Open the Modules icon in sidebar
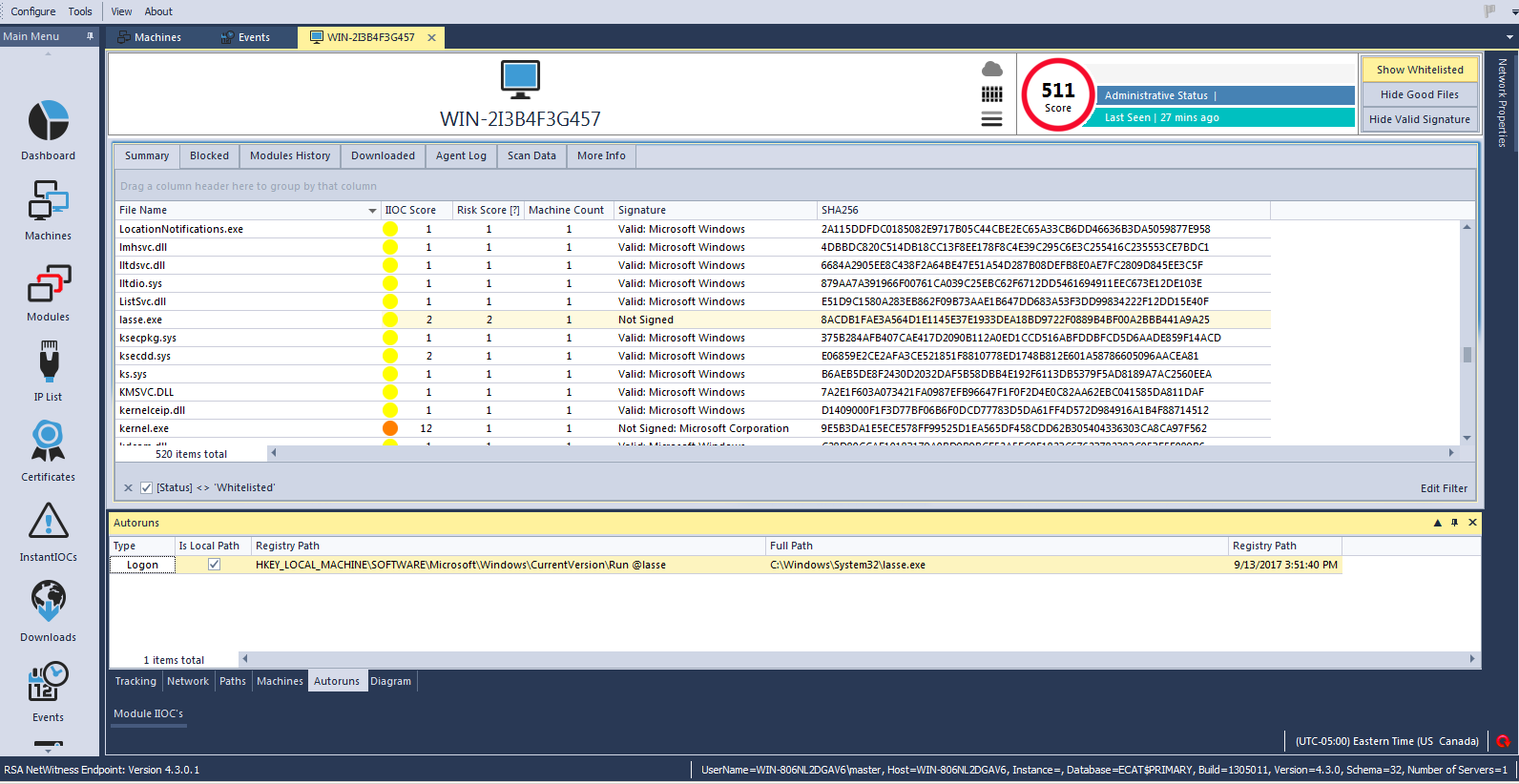Viewport: 1519px width, 784px height. 48,284
